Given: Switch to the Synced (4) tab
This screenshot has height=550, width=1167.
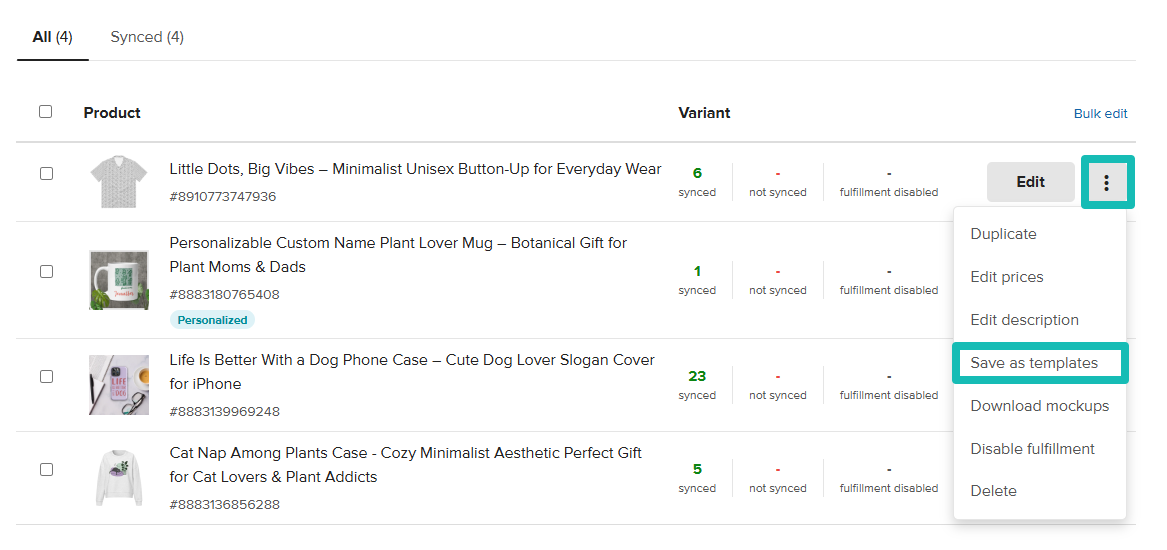Looking at the screenshot, I should click(147, 37).
